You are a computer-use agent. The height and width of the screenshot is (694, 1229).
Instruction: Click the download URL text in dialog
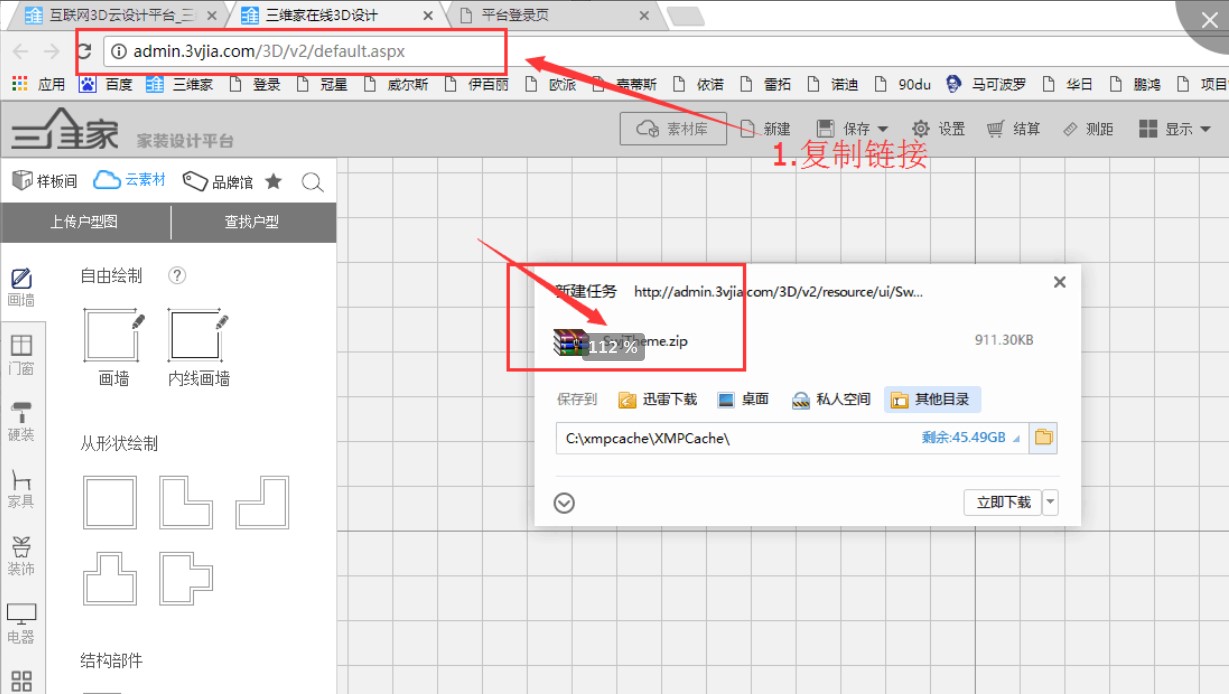tap(778, 292)
